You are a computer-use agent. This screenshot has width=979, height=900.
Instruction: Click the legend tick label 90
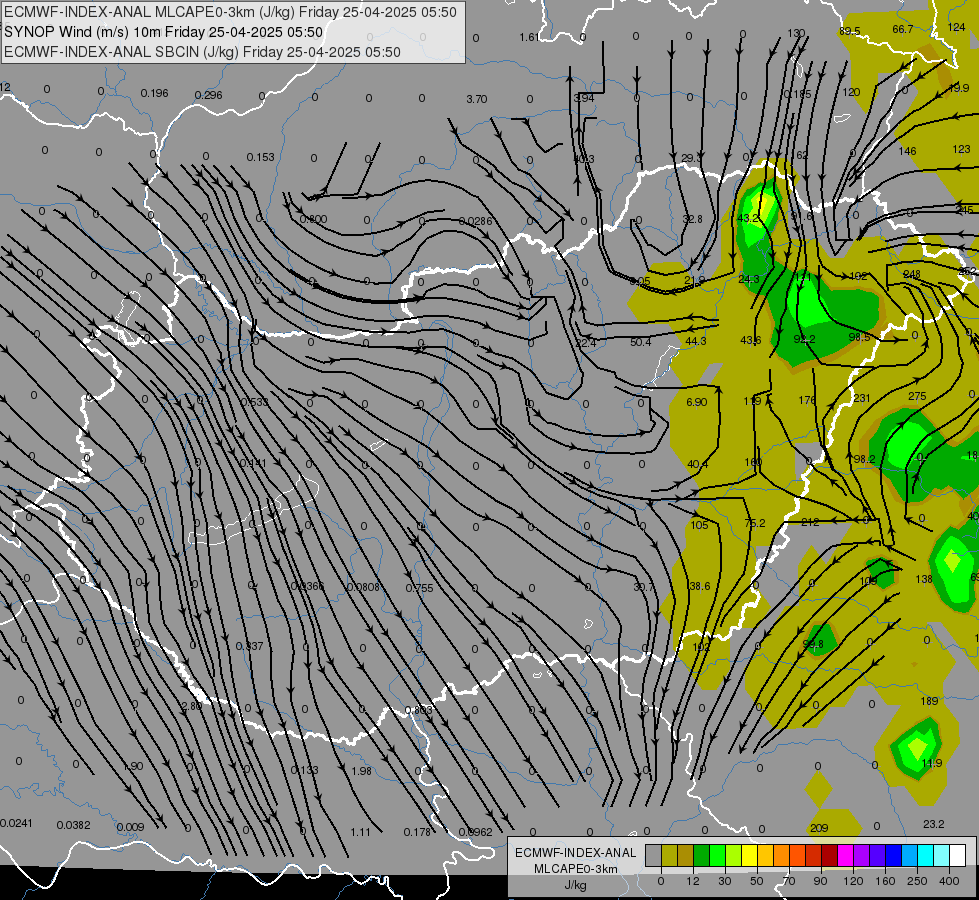[x=820, y=881]
